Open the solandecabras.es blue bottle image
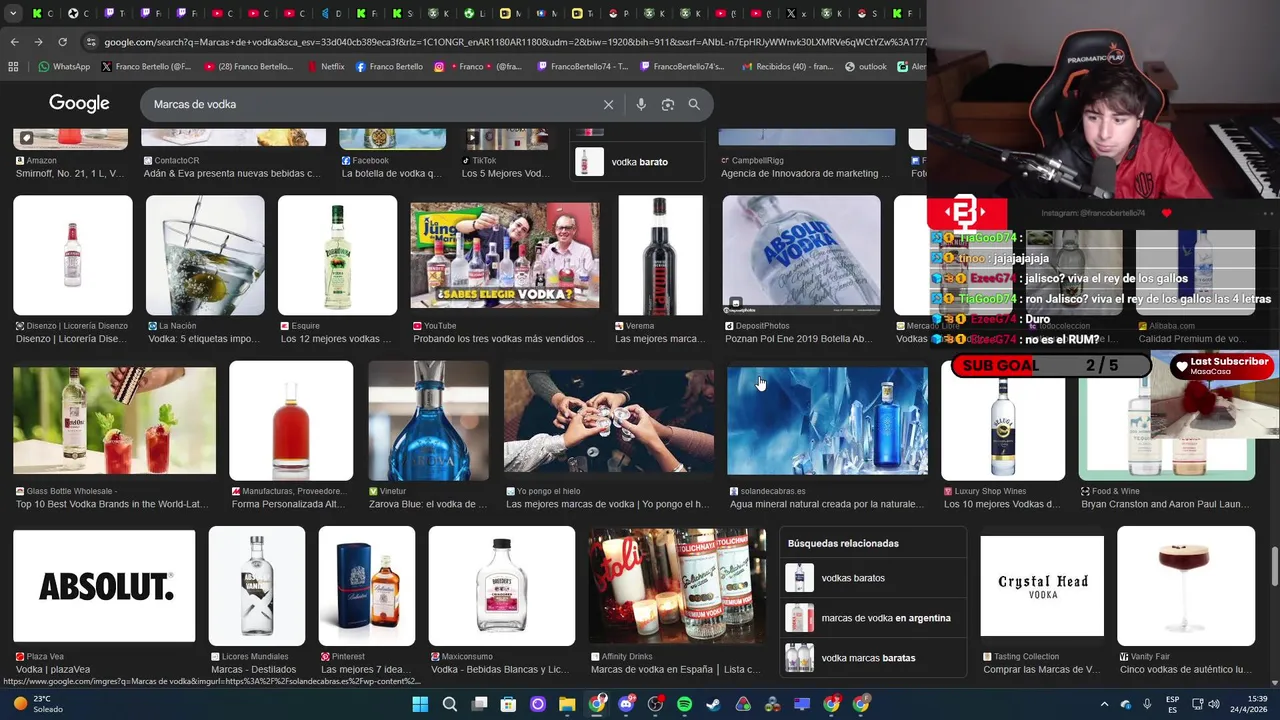 (x=827, y=420)
